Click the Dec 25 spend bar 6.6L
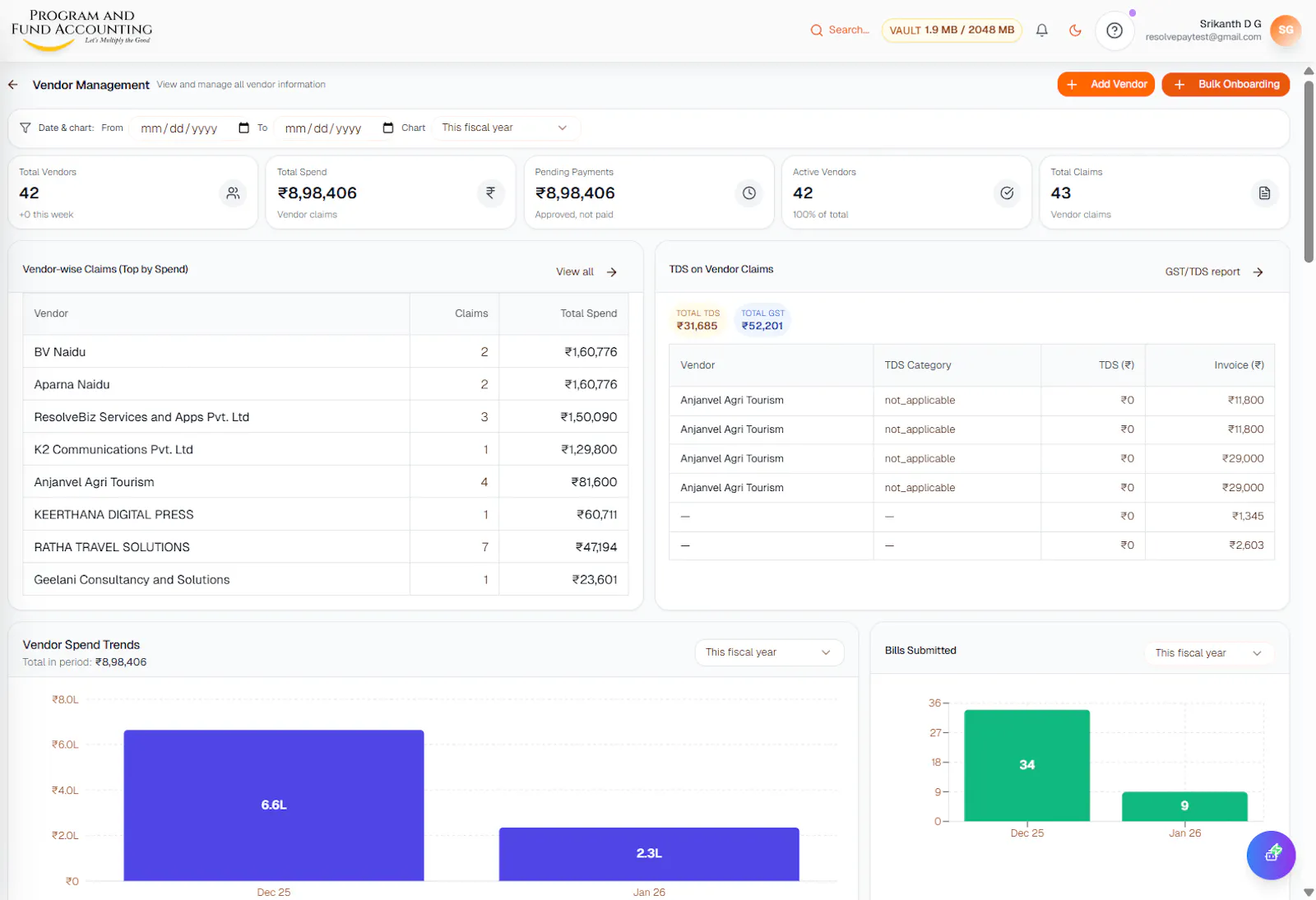Image resolution: width=1316 pixels, height=900 pixels. click(x=274, y=805)
